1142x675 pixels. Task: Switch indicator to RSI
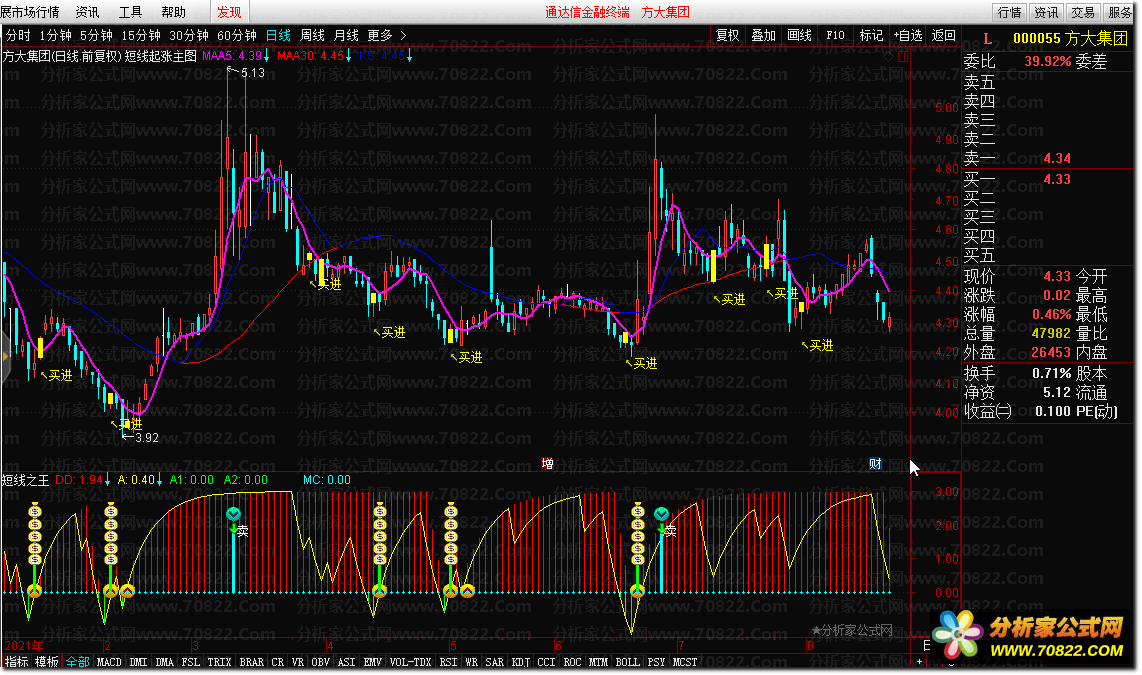tap(449, 662)
